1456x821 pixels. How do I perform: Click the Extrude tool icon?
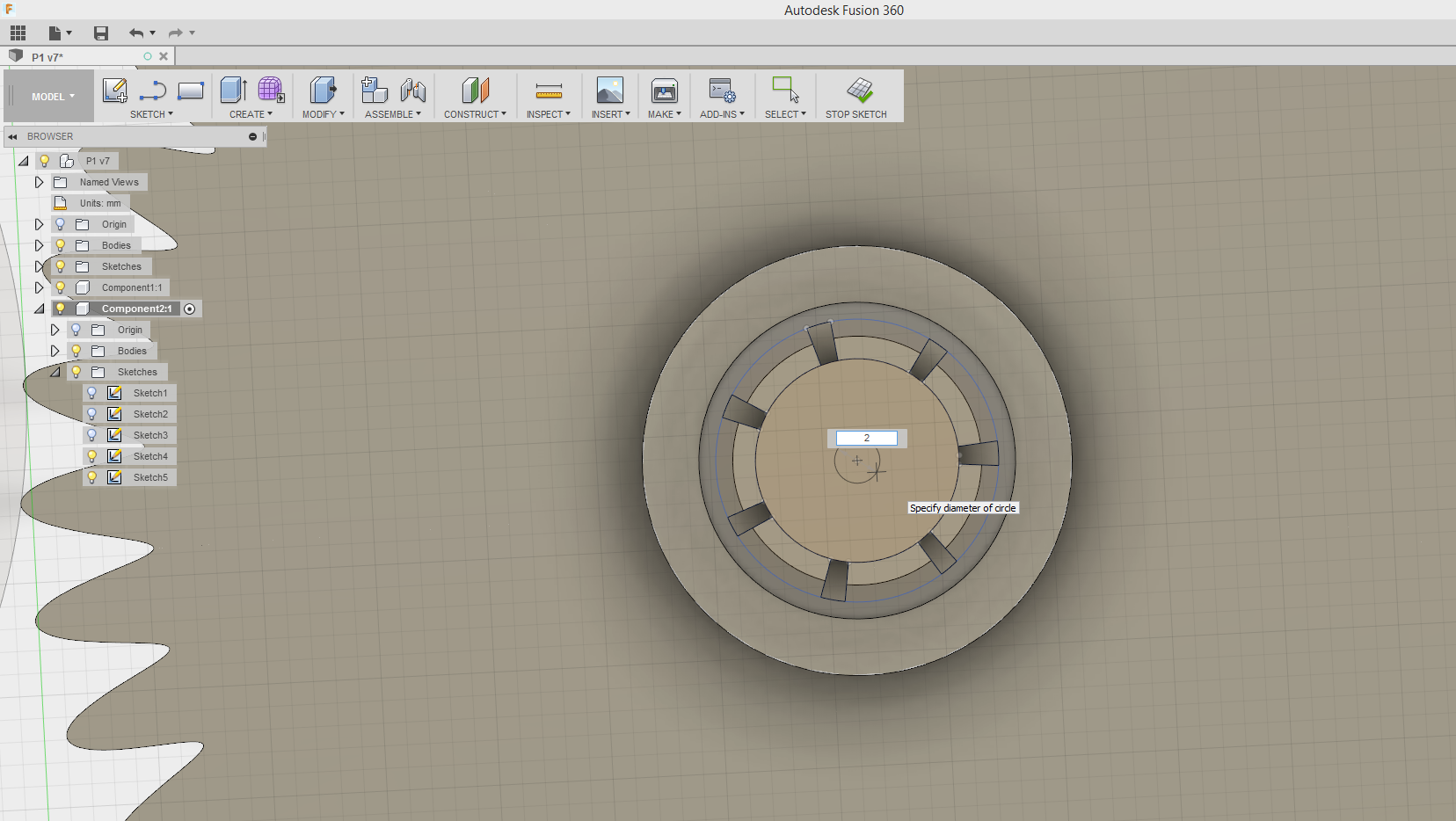tap(233, 90)
